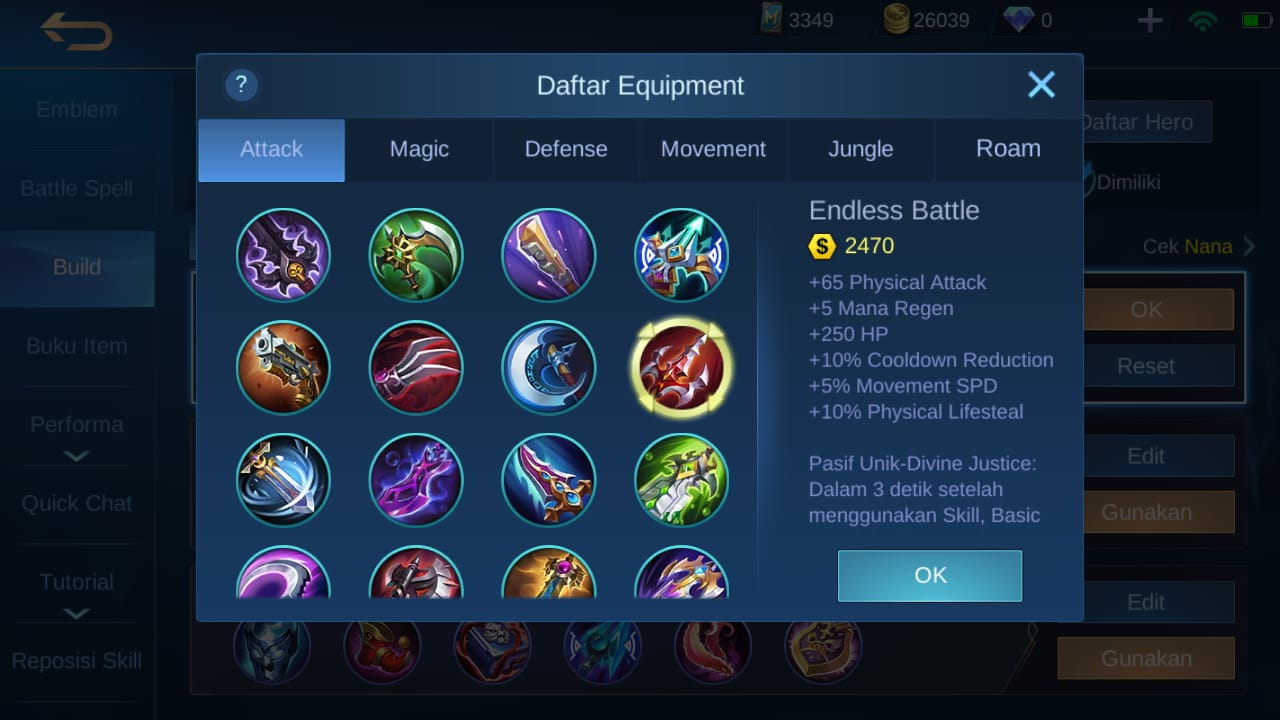Select the highlighted Endless Battle item icon
The width and height of the screenshot is (1280, 720).
pyautogui.click(x=681, y=367)
